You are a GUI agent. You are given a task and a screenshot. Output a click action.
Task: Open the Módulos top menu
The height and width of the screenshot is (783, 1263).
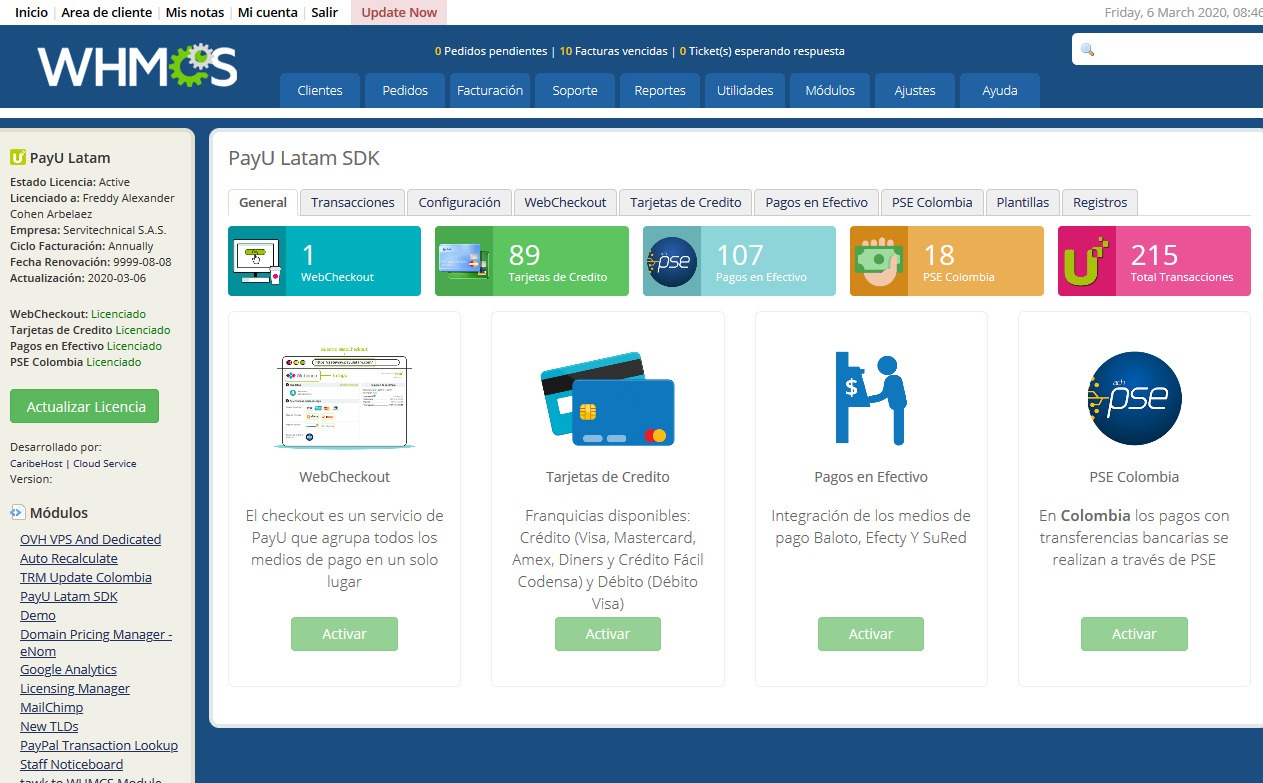pos(830,90)
